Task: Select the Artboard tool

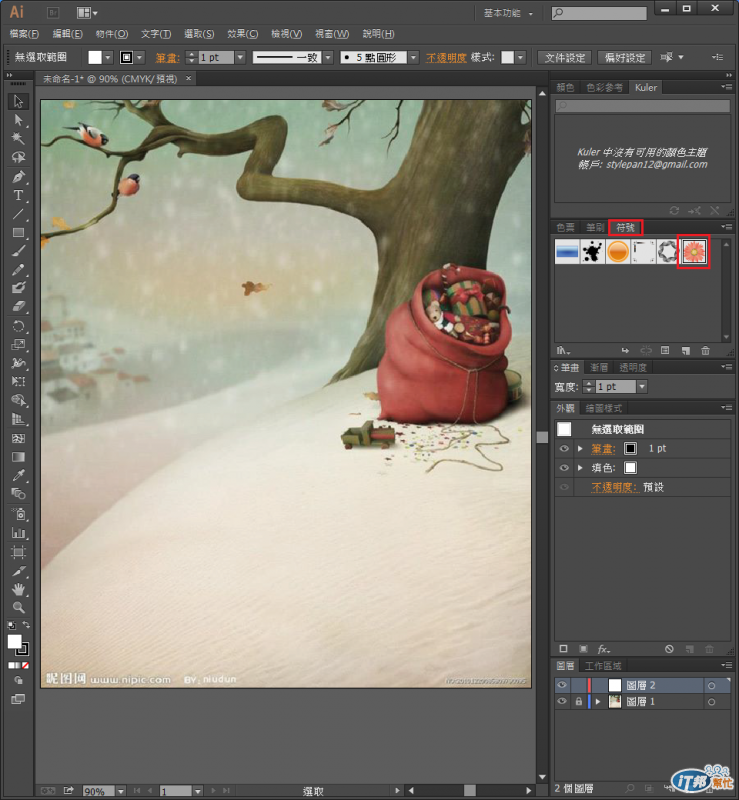Action: pyautogui.click(x=18, y=552)
